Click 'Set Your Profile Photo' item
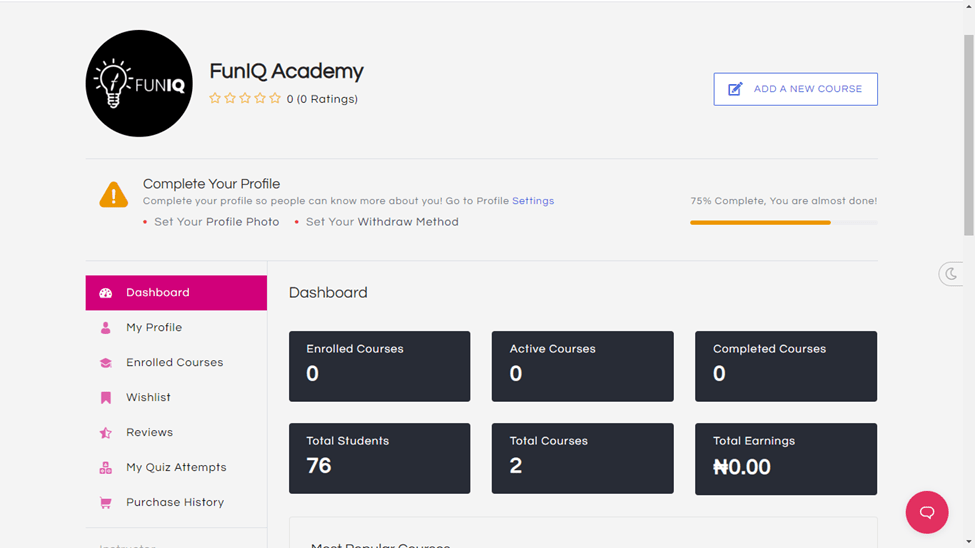The height and width of the screenshot is (548, 975). [x=216, y=222]
